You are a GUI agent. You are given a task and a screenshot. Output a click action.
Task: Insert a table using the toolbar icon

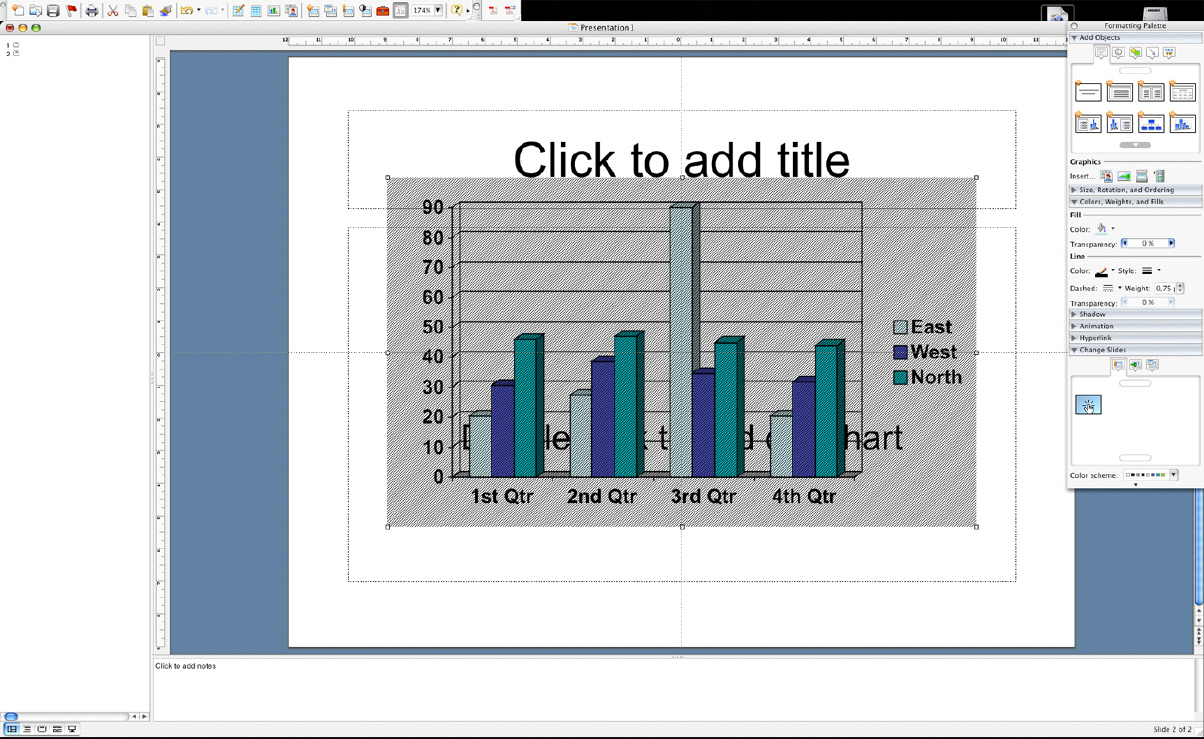click(x=256, y=10)
